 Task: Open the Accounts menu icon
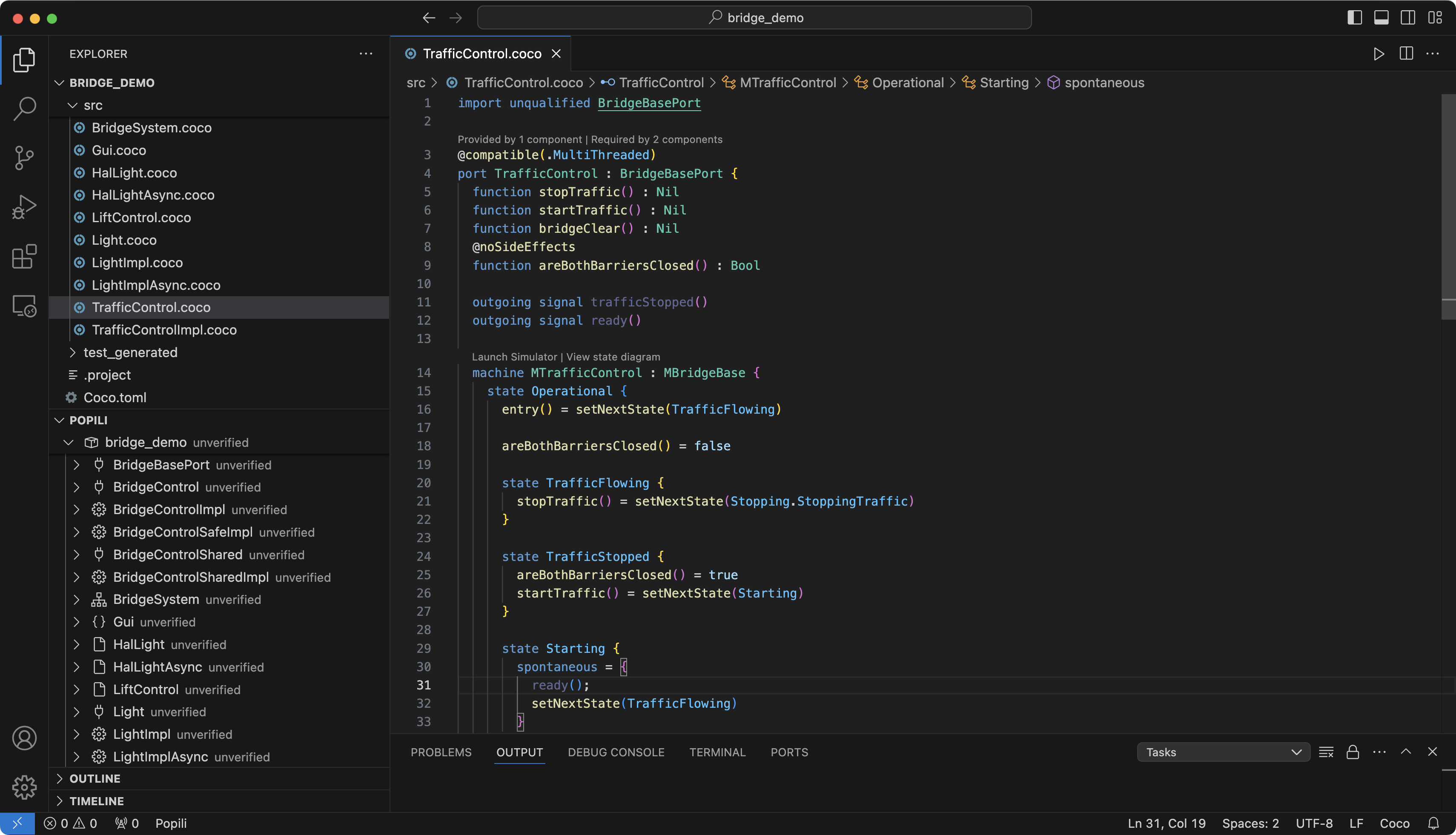pyautogui.click(x=24, y=738)
